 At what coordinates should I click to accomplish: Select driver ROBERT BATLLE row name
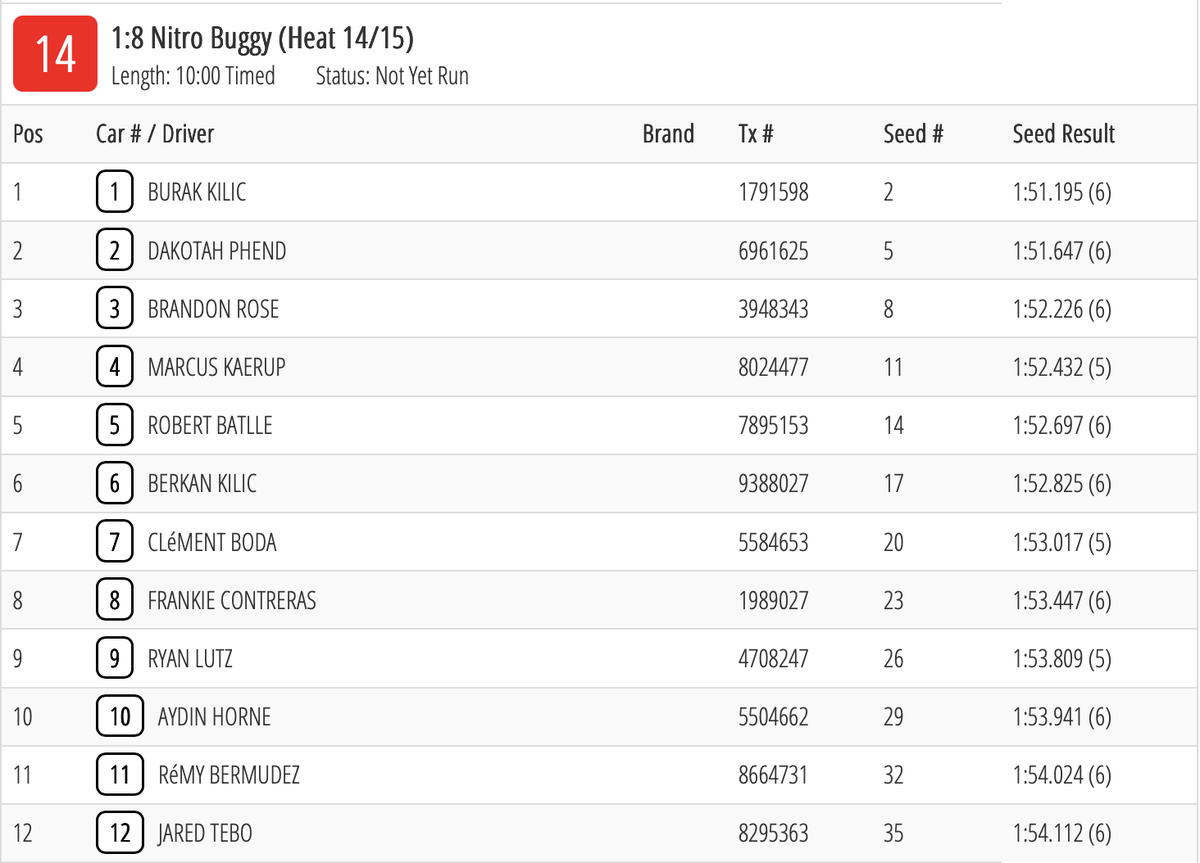(210, 425)
